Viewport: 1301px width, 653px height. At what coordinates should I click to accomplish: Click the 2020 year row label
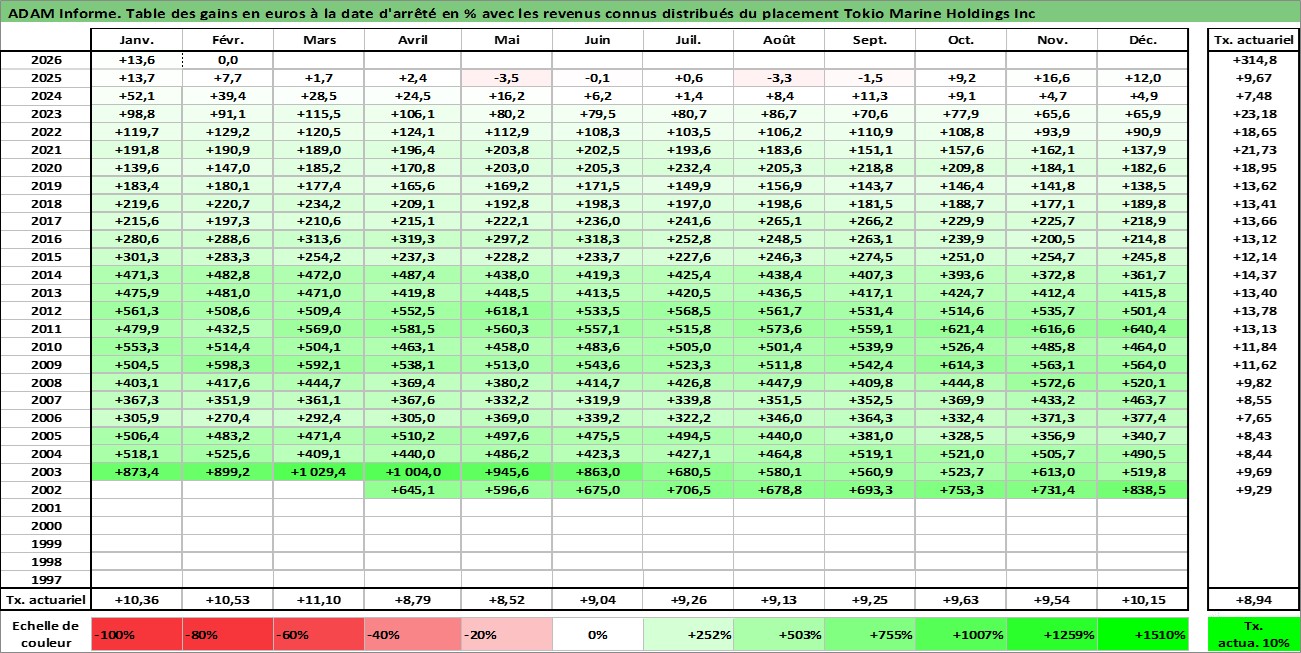(46, 168)
